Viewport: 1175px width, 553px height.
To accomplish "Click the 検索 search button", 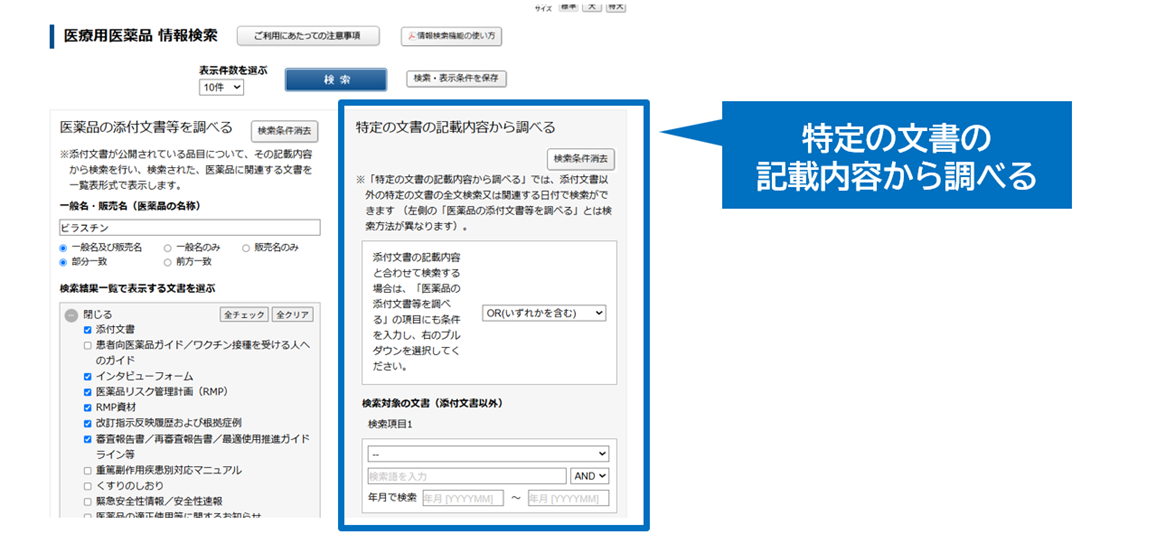I will point(336,79).
